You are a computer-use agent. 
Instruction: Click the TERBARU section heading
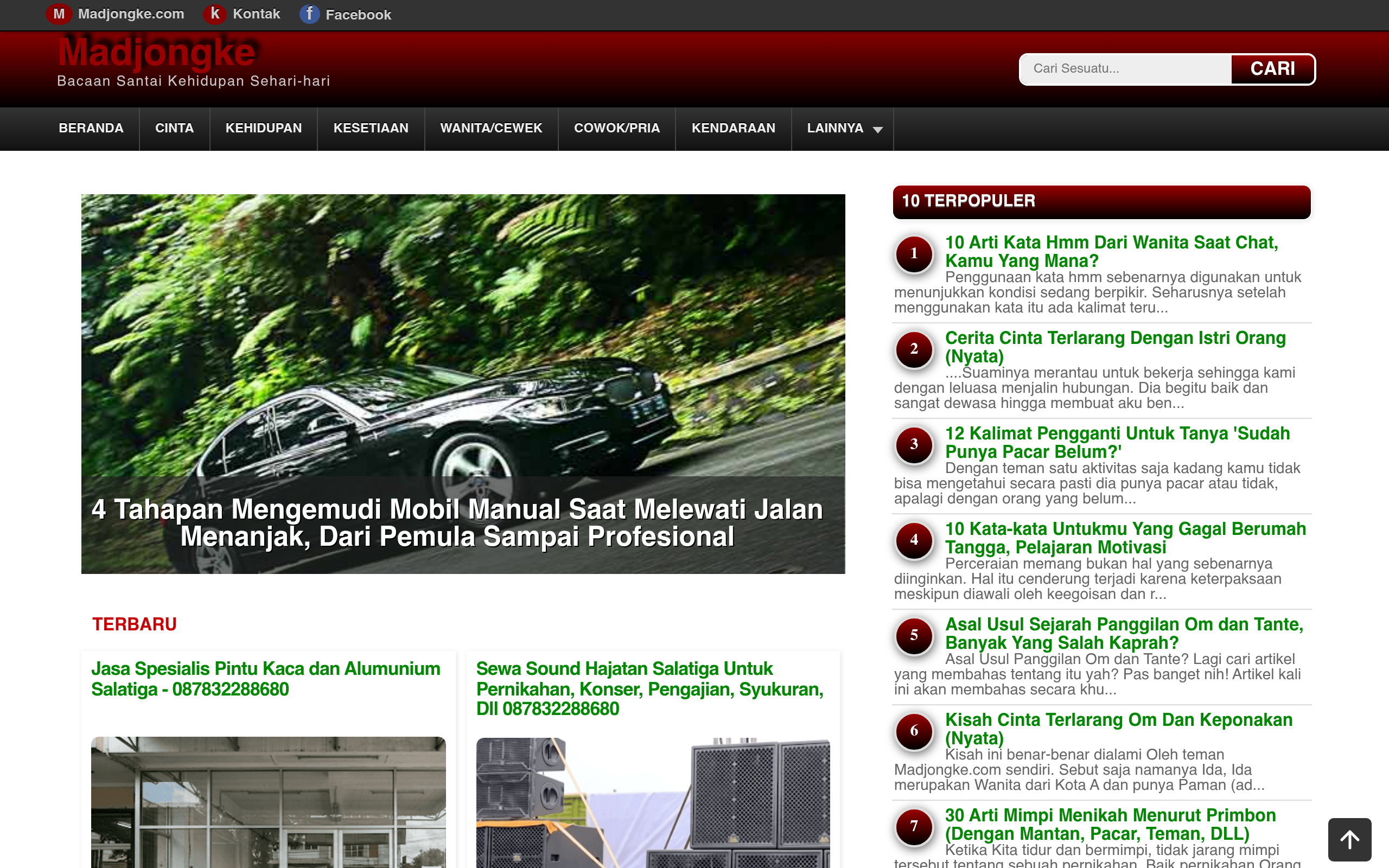[x=135, y=624]
